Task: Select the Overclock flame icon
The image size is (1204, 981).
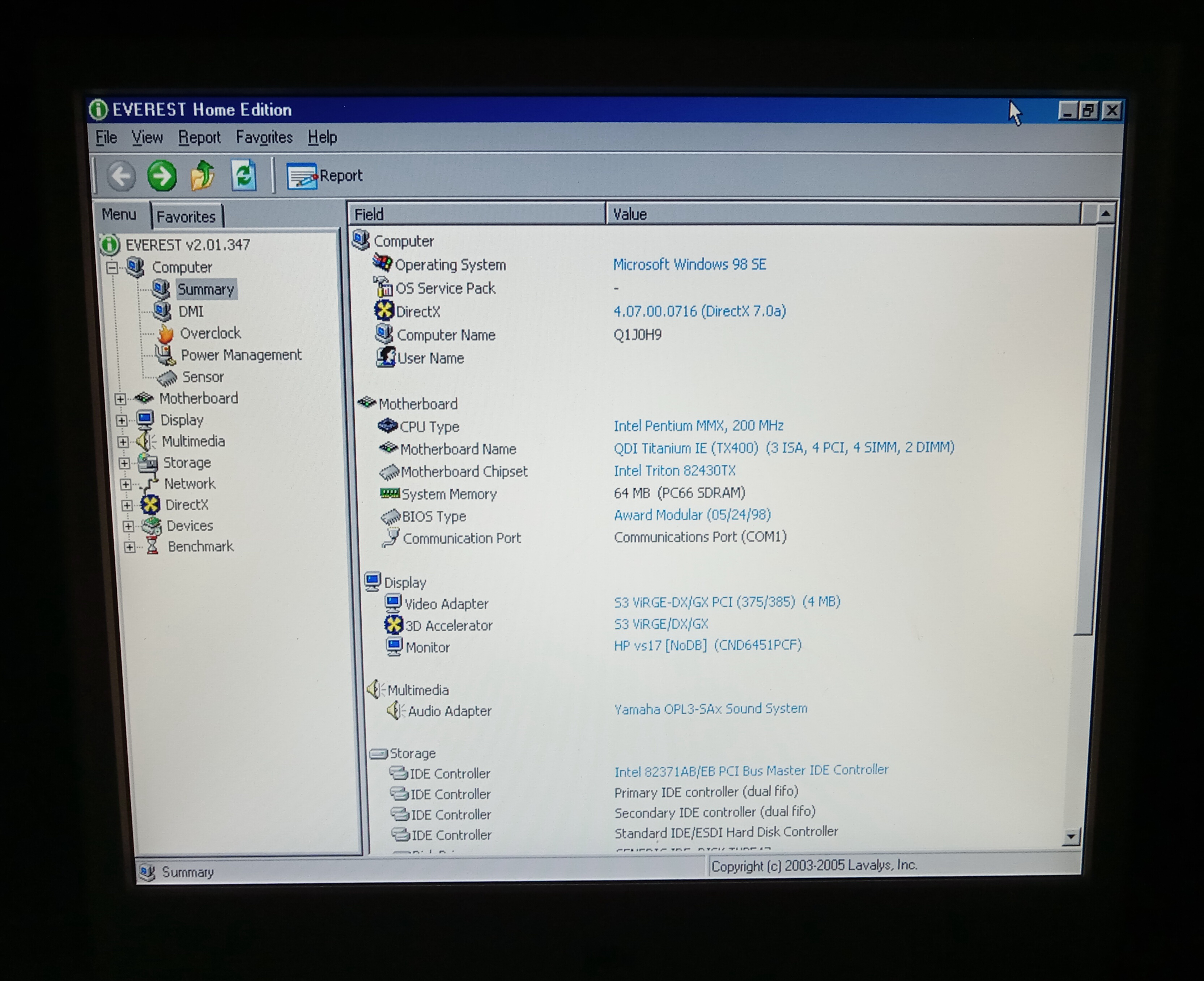Action: 166,334
